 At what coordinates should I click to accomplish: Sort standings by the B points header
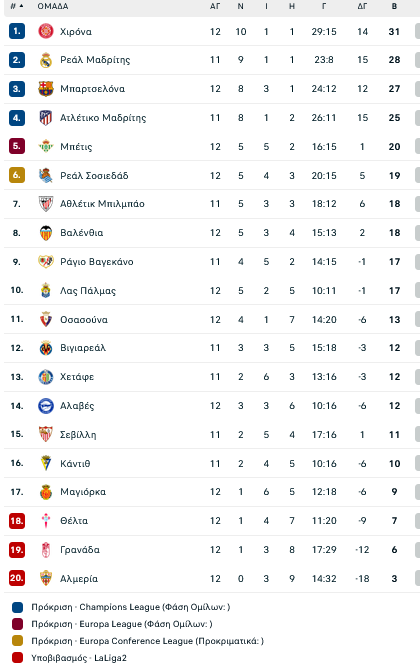tap(394, 6)
